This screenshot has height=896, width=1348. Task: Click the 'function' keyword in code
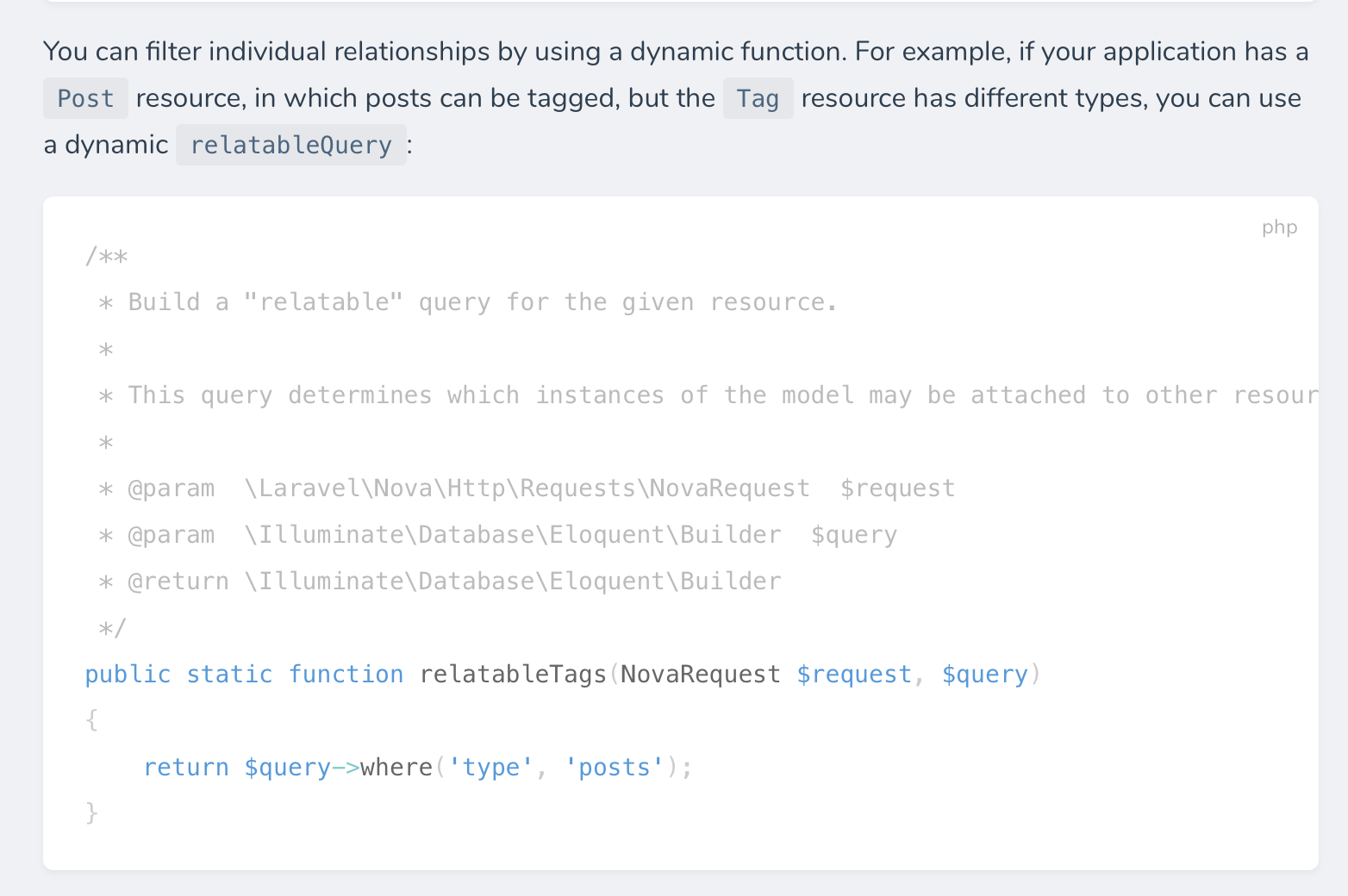tap(346, 674)
